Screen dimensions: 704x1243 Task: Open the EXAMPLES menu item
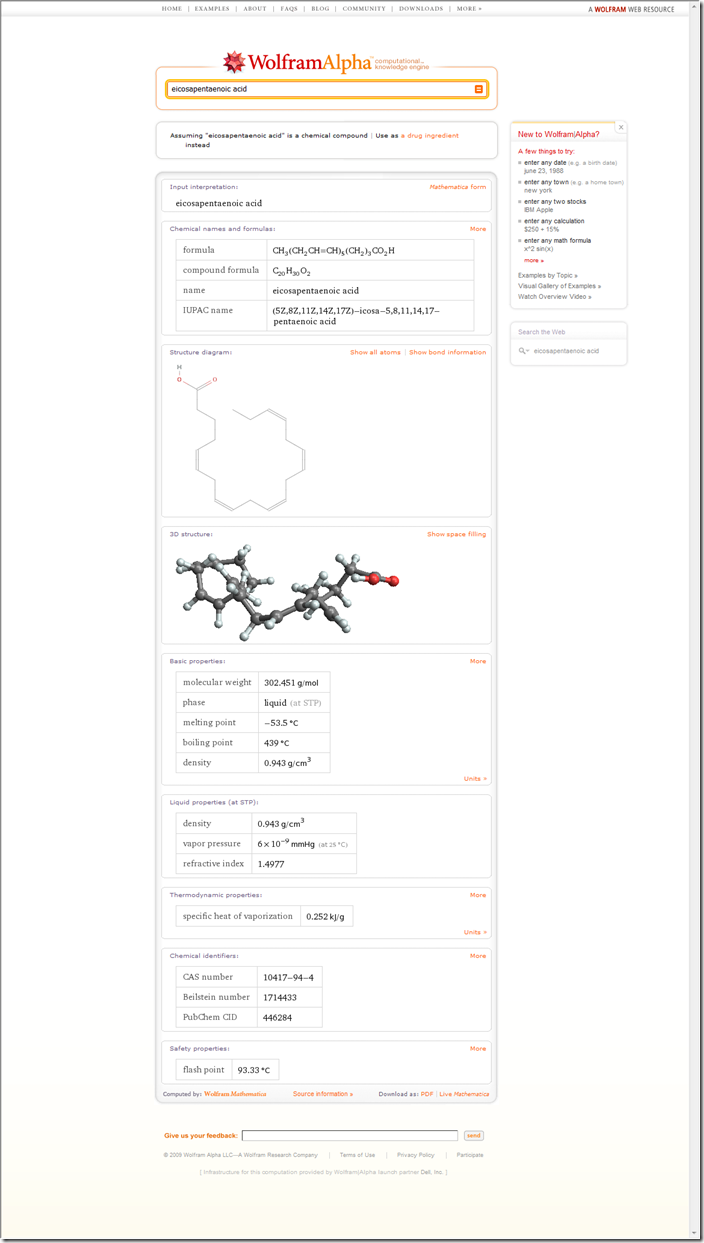coord(212,8)
